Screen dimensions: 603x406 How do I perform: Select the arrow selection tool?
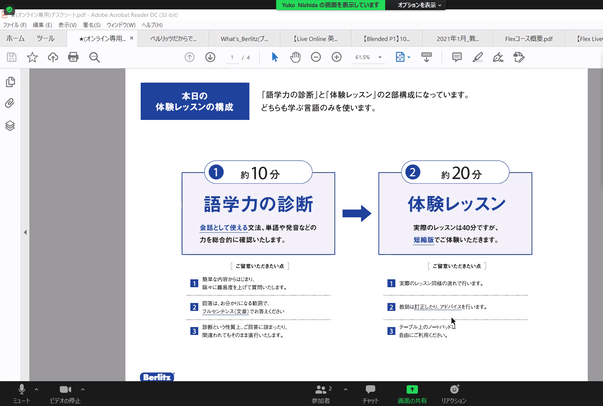pyautogui.click(x=275, y=57)
